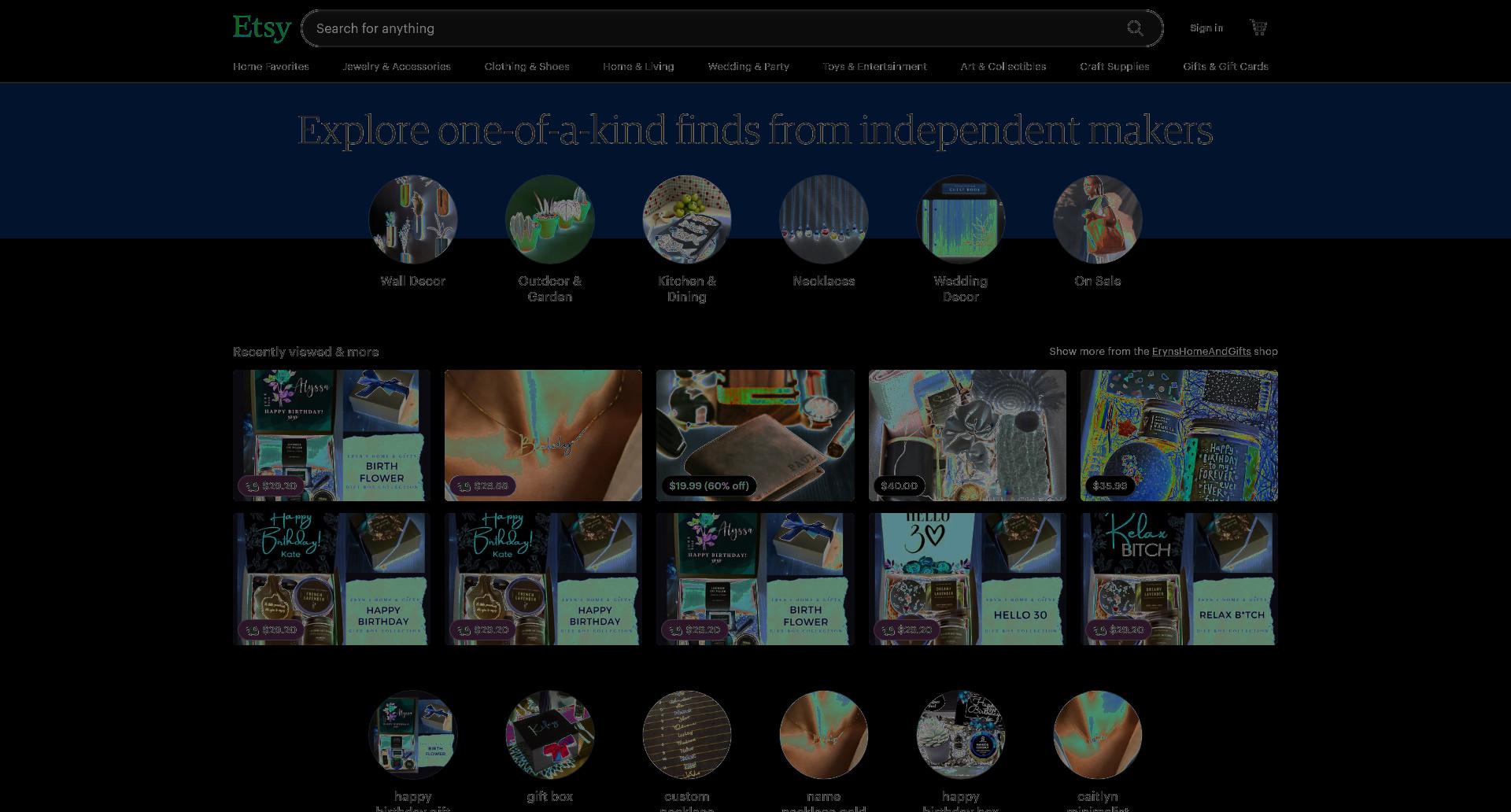Image resolution: width=1511 pixels, height=812 pixels.
Task: Open the Necklaces category circle
Action: click(824, 220)
